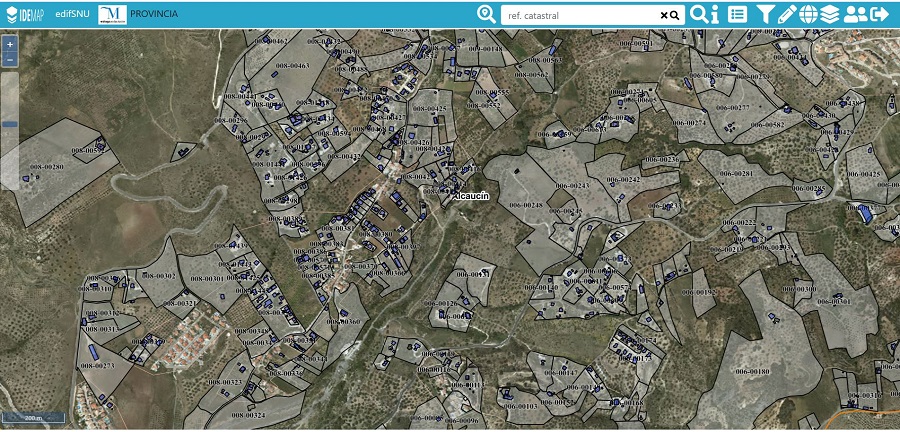Select parcel 008-00273 on the map
Screen dimensions: 900x432
pyautogui.click(x=98, y=365)
